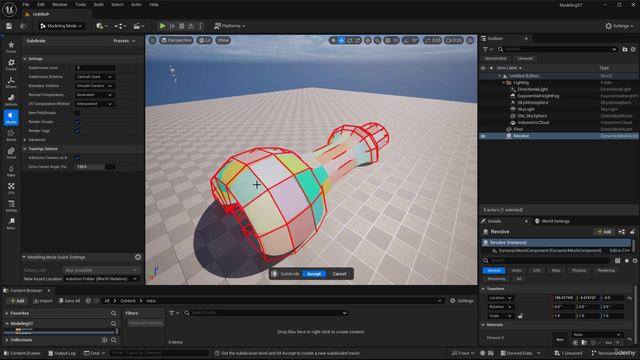Open the Voxel tools category
The image size is (640, 360).
point(11,153)
